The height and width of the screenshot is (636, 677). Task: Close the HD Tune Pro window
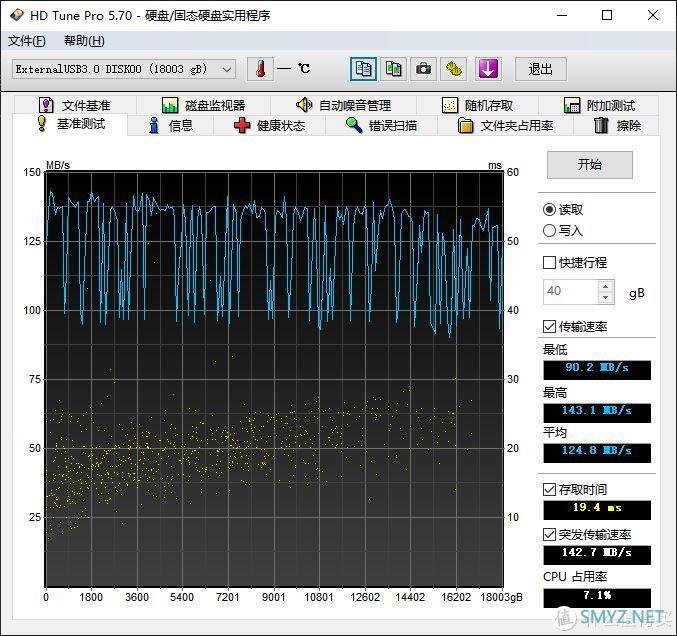(x=653, y=16)
